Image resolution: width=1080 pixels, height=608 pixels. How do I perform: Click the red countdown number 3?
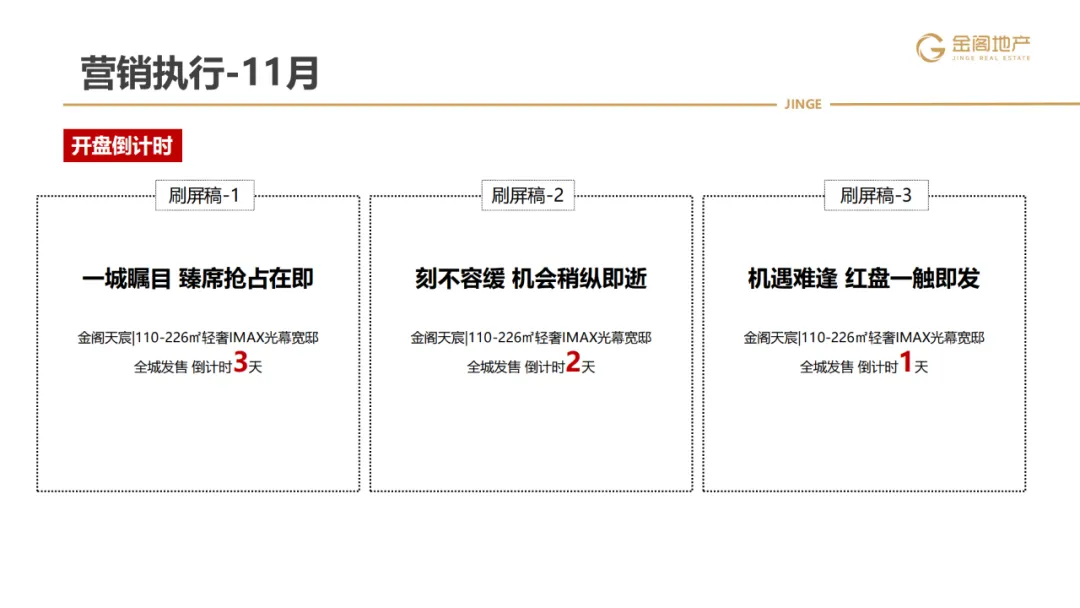tap(240, 361)
